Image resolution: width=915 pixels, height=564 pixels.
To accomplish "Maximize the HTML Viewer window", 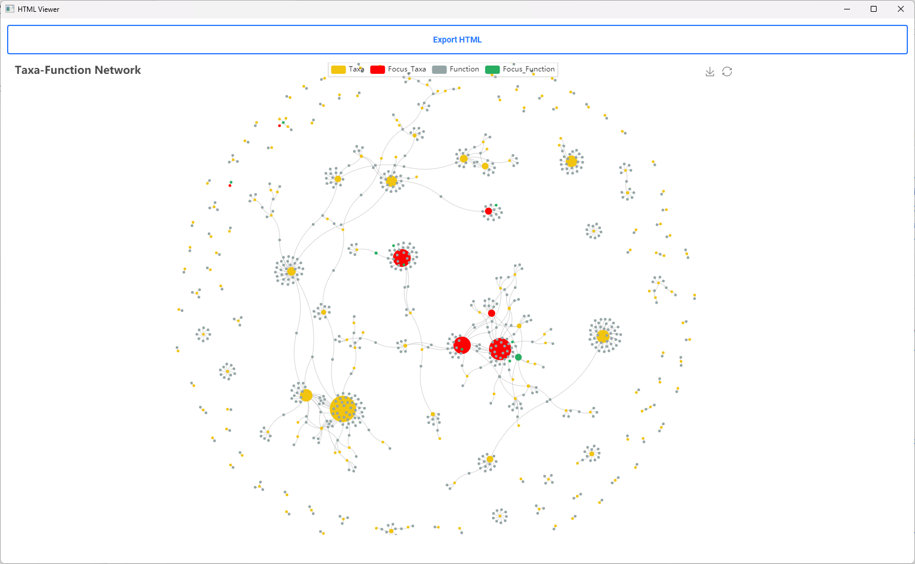I will [874, 9].
